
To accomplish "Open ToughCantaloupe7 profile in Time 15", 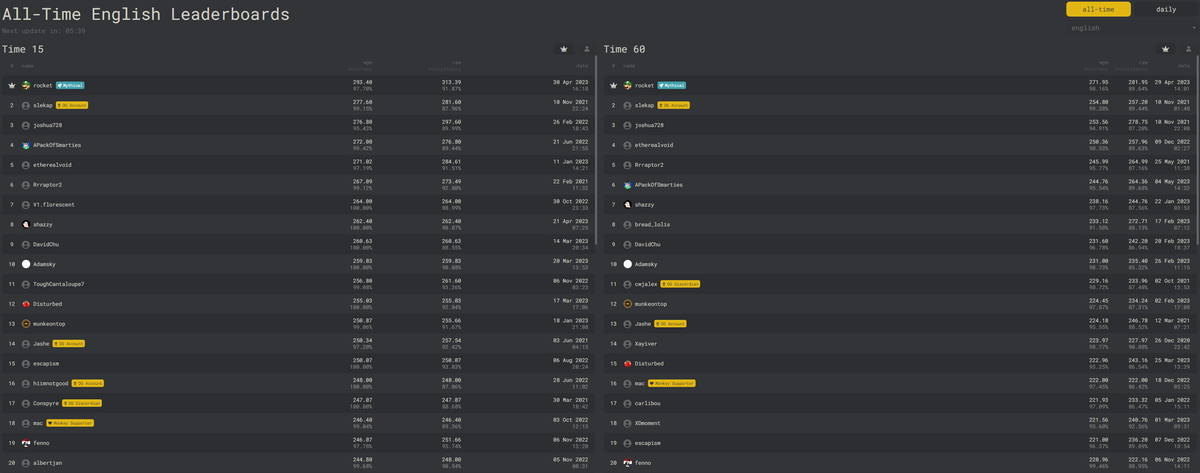I will coord(58,284).
